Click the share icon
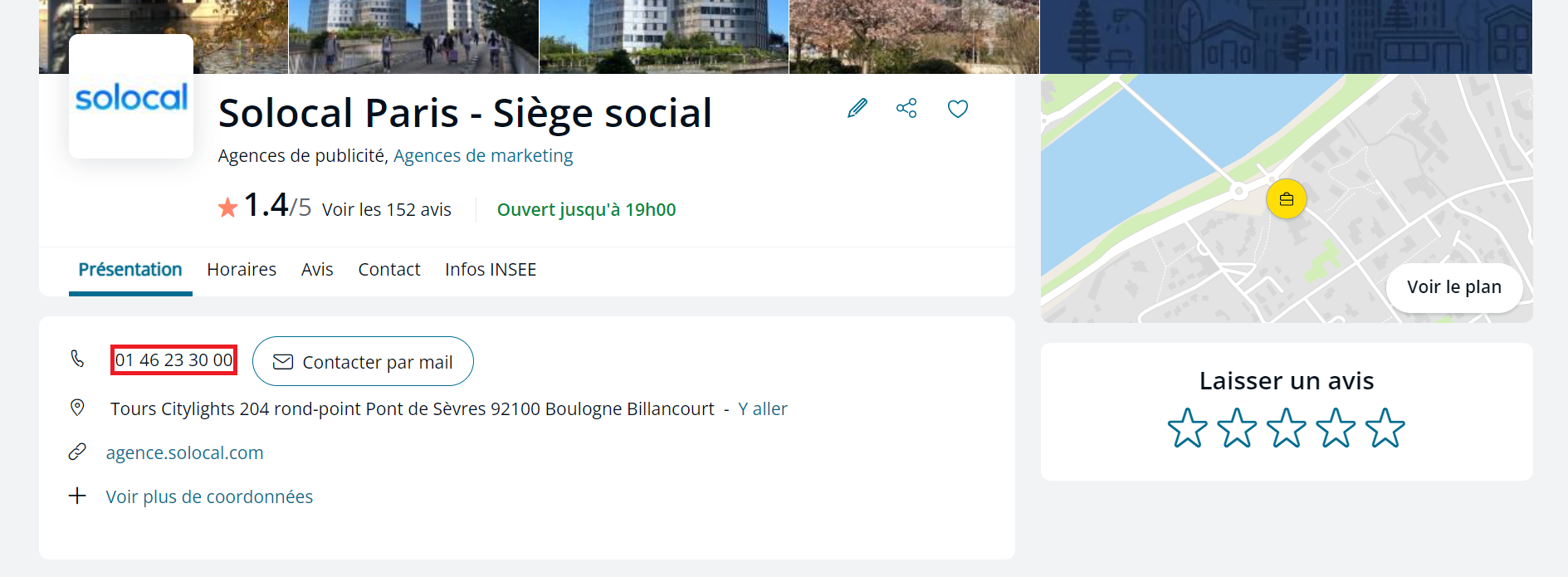 (x=906, y=108)
